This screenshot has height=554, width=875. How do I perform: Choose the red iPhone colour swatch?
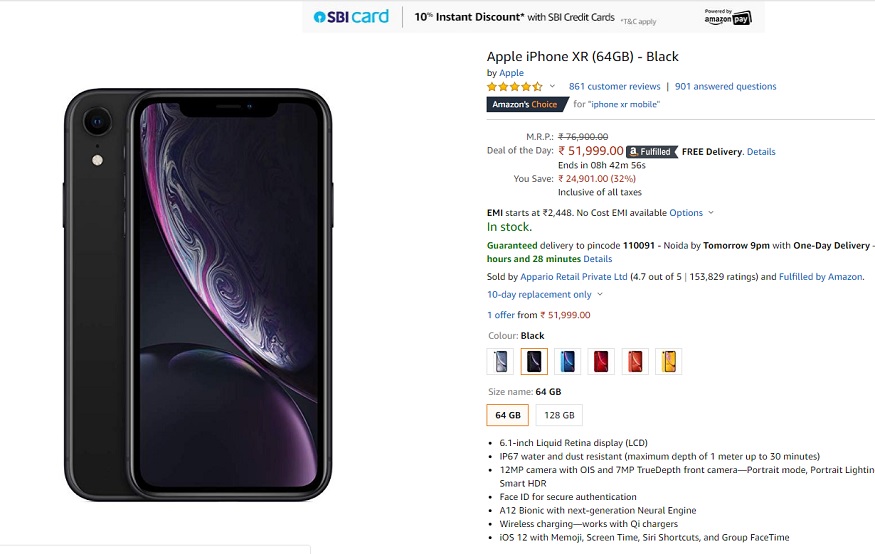tap(601, 362)
